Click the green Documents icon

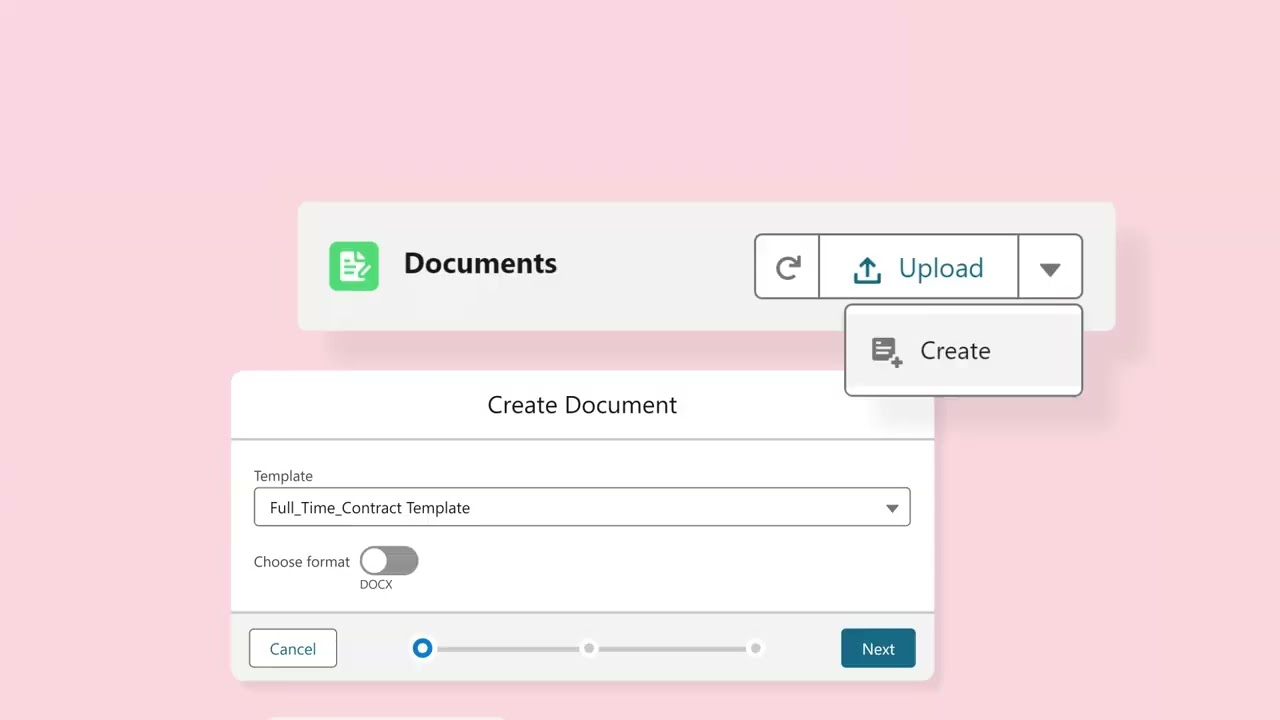click(354, 266)
